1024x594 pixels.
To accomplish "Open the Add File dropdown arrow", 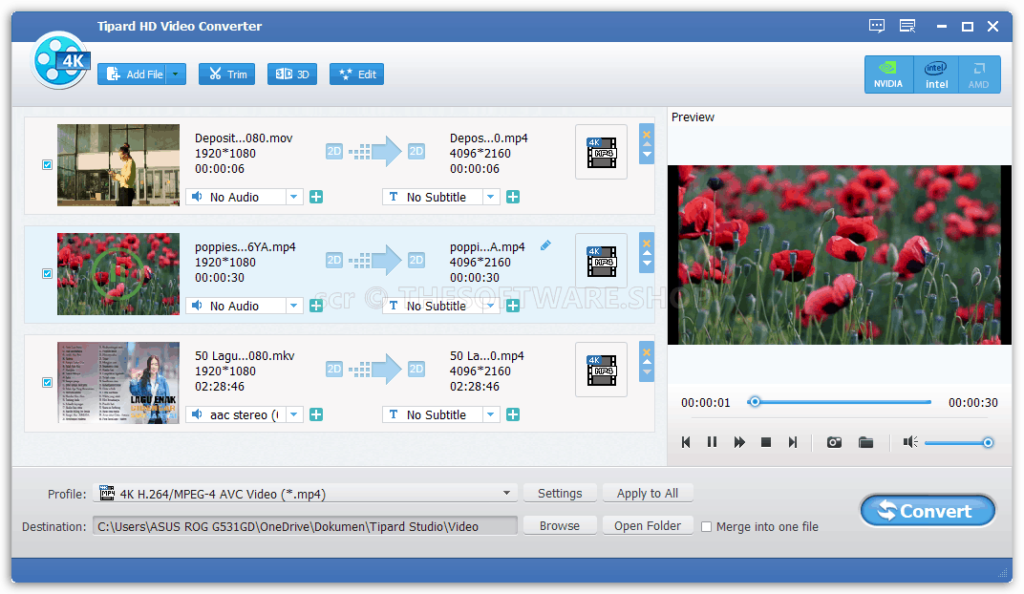I will [x=176, y=74].
